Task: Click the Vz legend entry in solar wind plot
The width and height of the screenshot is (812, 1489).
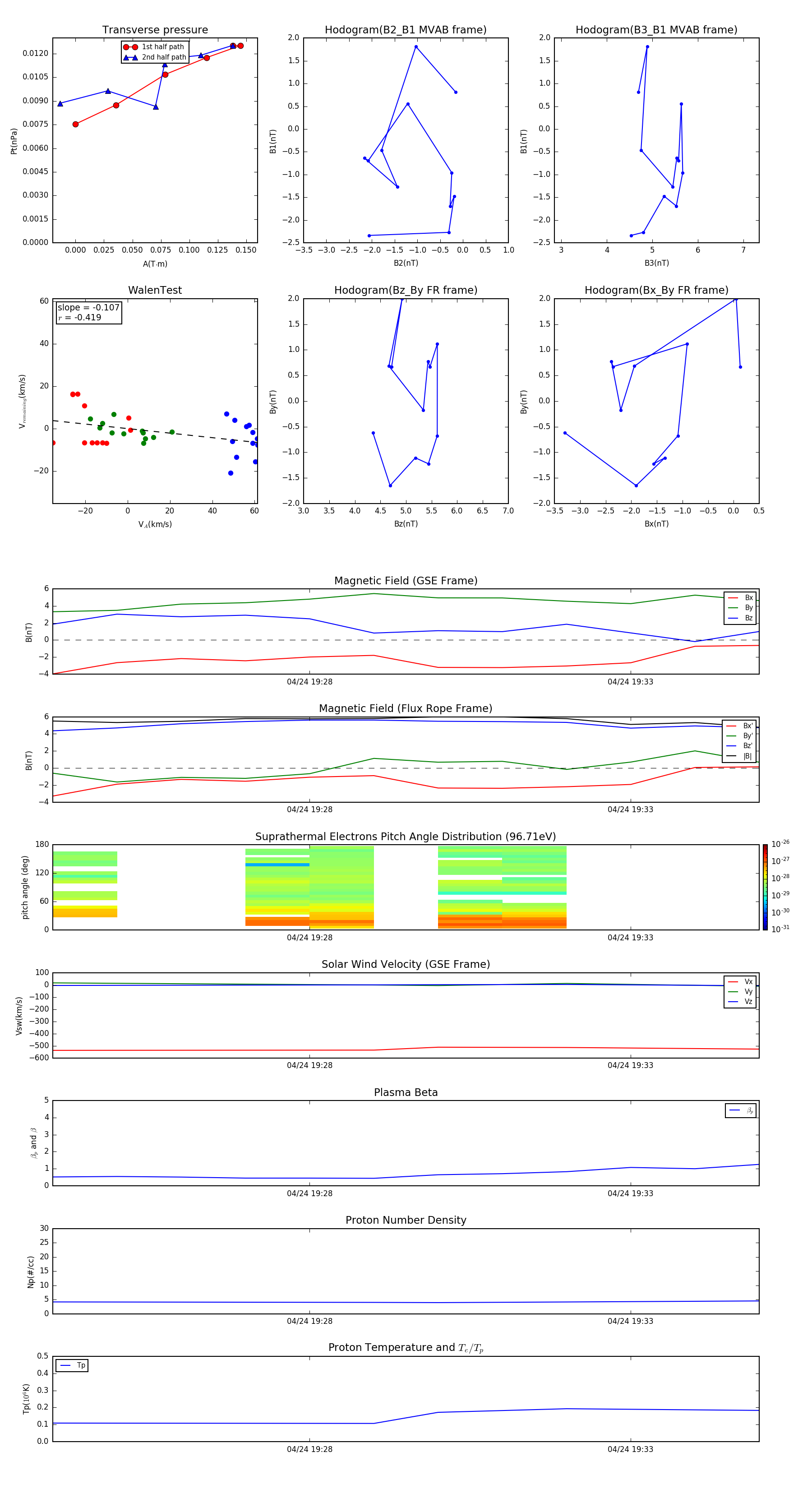Action: click(740, 1002)
